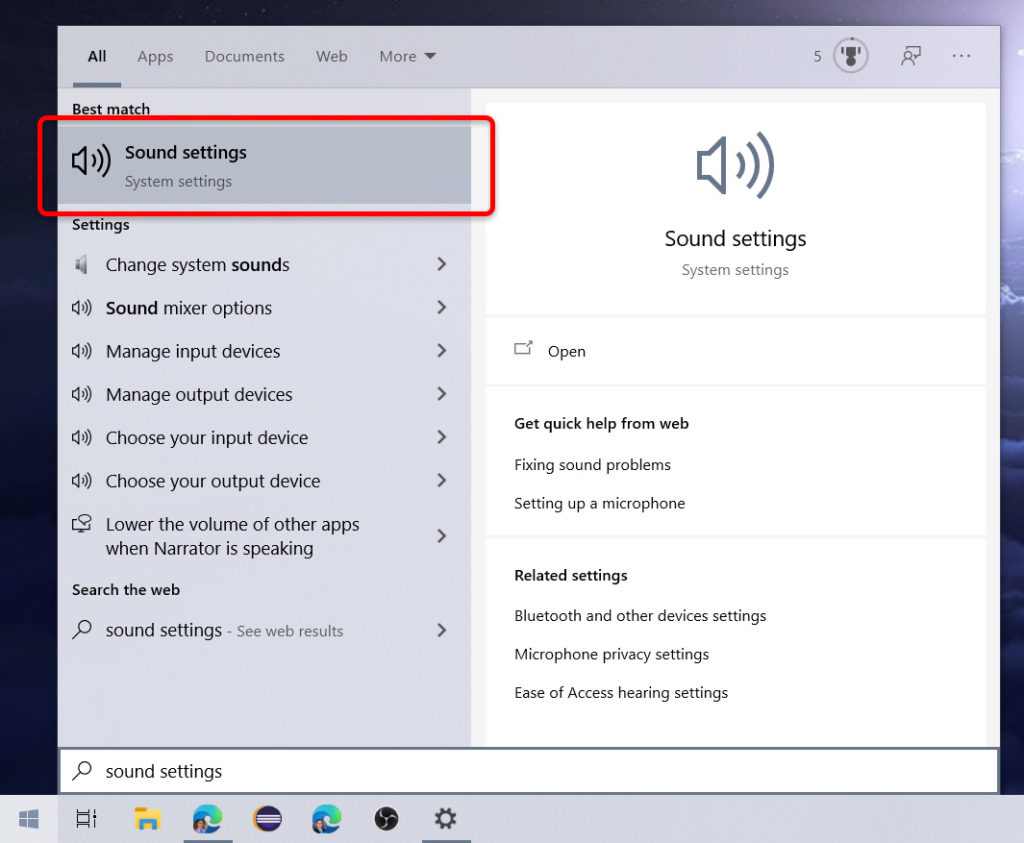Click Sound settings title in preview pane

(735, 238)
